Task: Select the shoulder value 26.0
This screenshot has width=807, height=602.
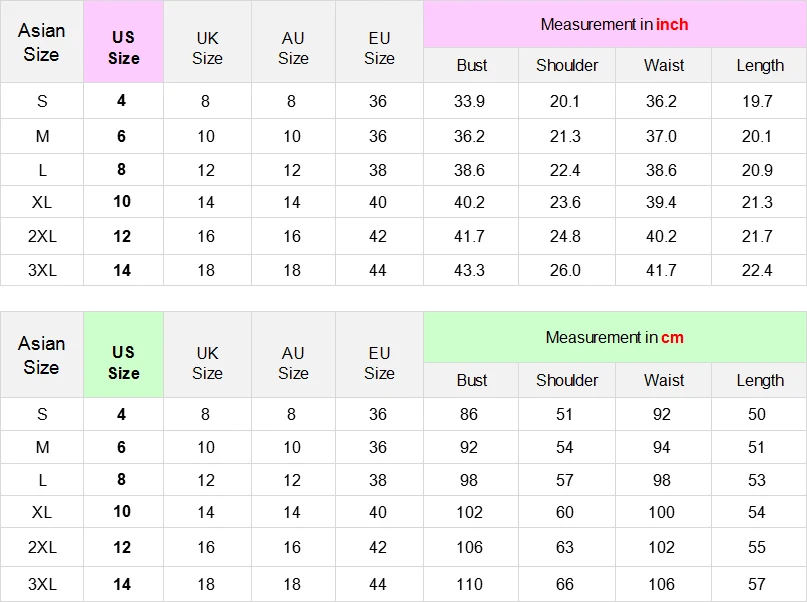Action: pyautogui.click(x=565, y=270)
